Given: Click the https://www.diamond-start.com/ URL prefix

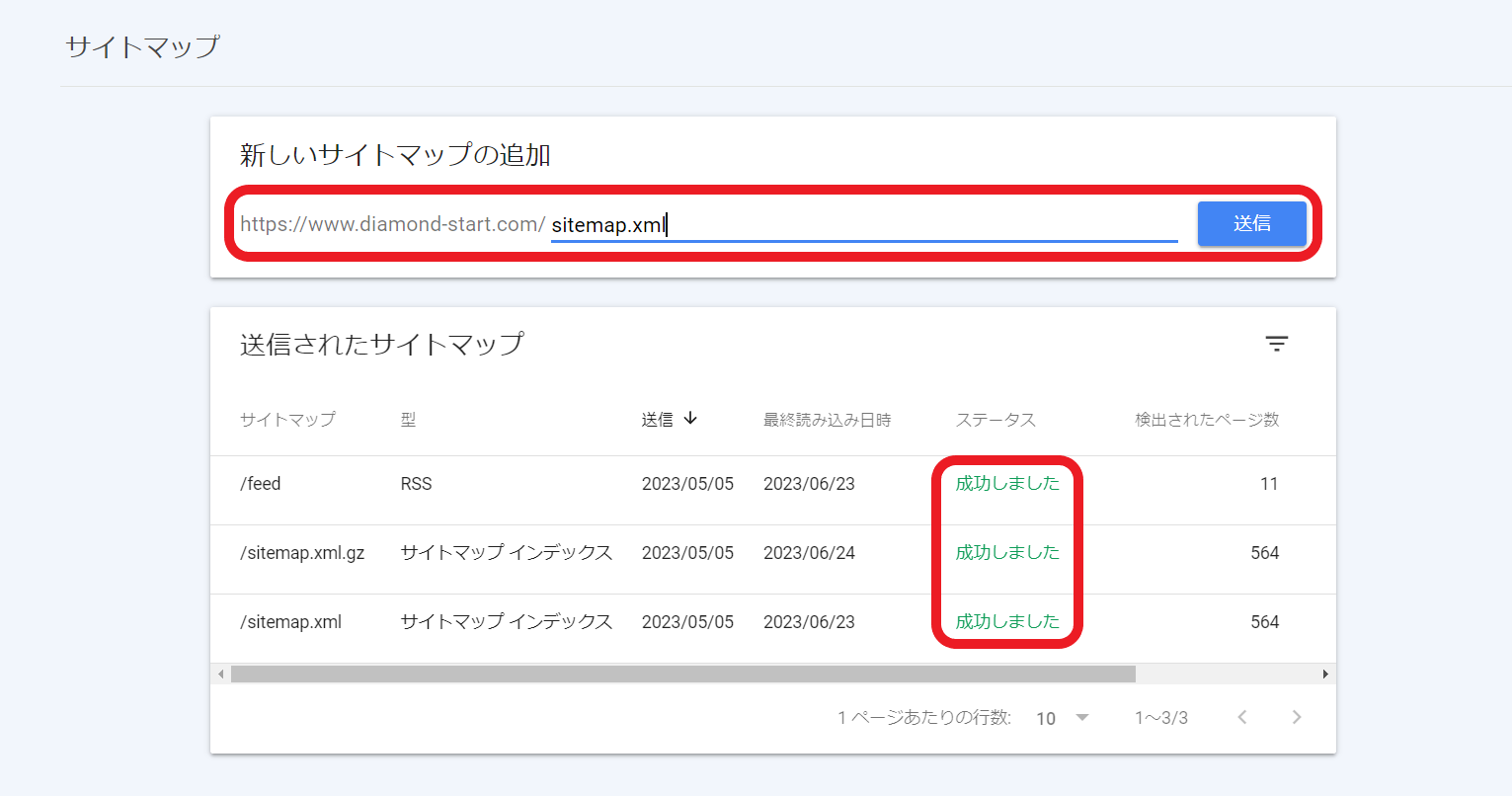Looking at the screenshot, I should [392, 224].
